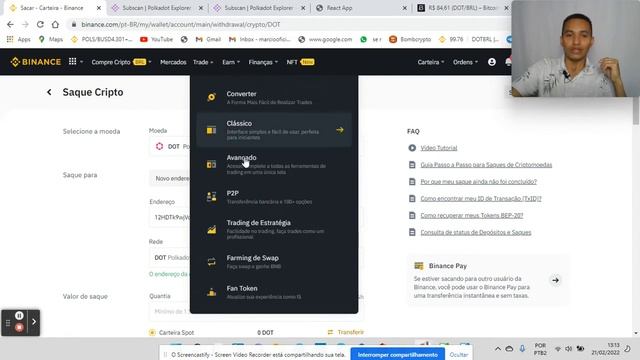Click the P2P icon in Trade menu
640x360 pixels.
pos(211,197)
